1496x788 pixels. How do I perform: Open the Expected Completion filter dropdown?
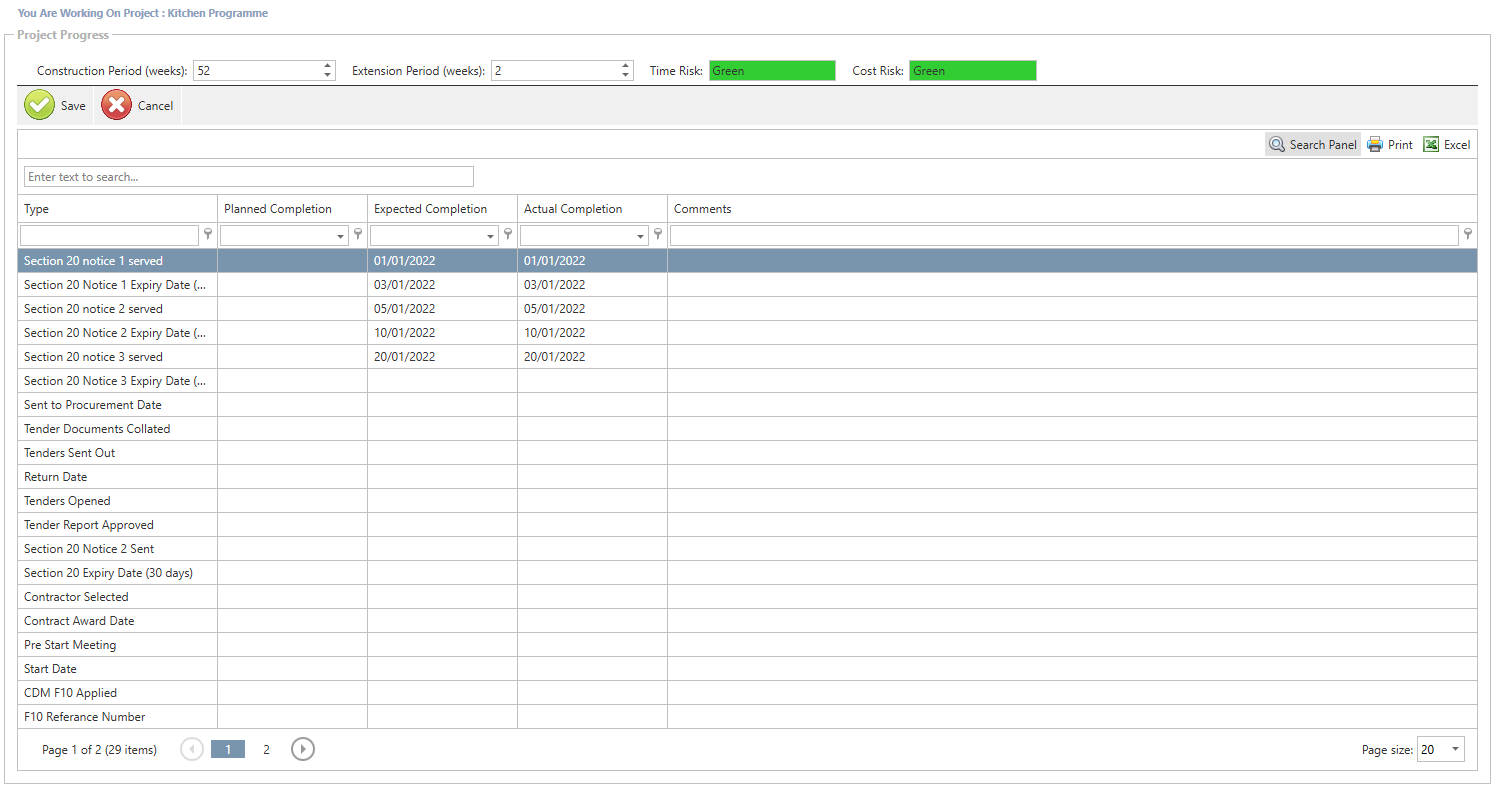491,236
